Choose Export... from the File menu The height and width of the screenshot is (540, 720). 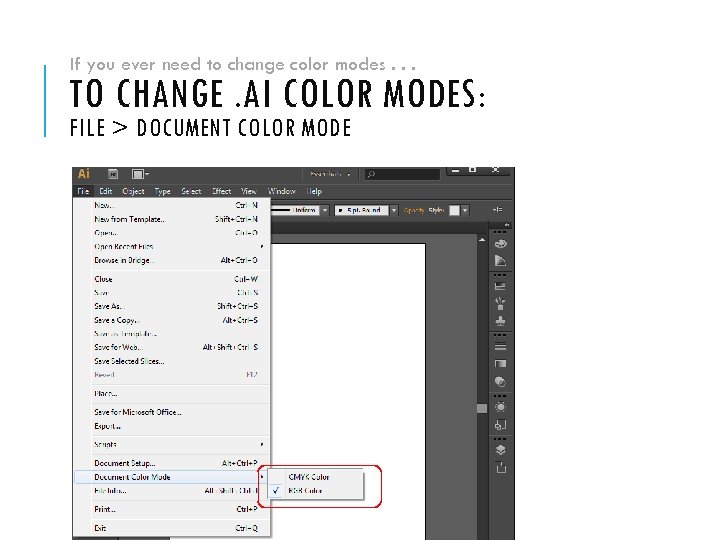tap(172, 426)
